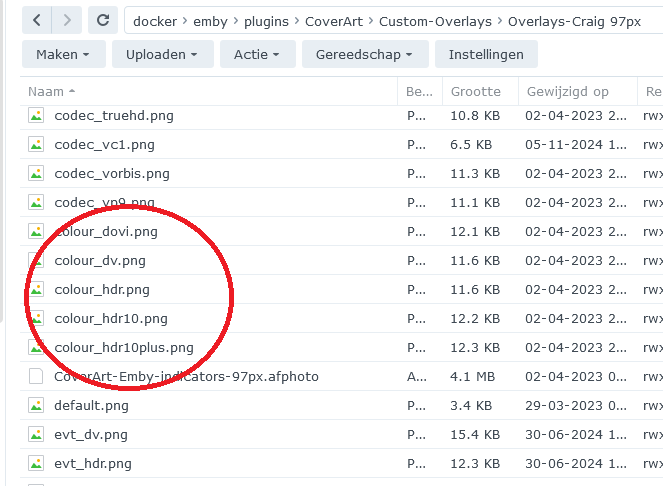
Task: Select file colour_dv.png
Action: (x=100, y=261)
